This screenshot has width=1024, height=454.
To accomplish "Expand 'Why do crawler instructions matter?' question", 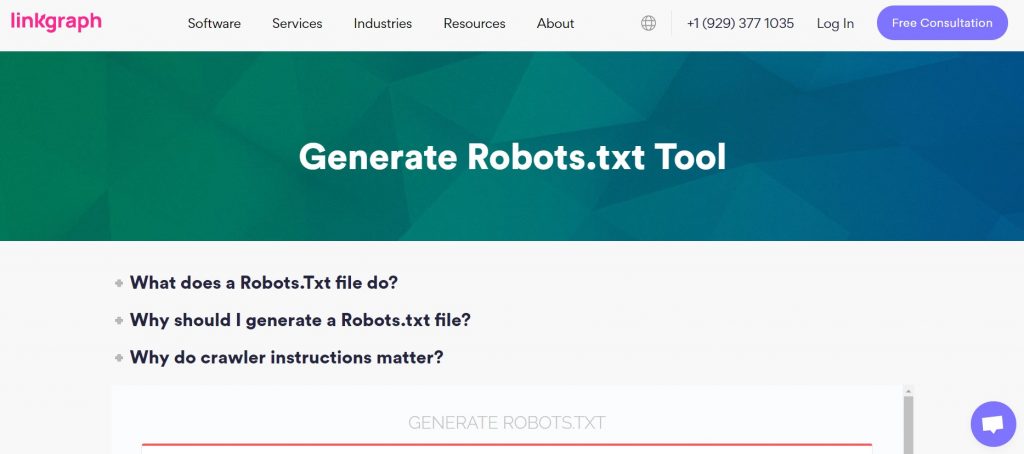I will point(287,358).
